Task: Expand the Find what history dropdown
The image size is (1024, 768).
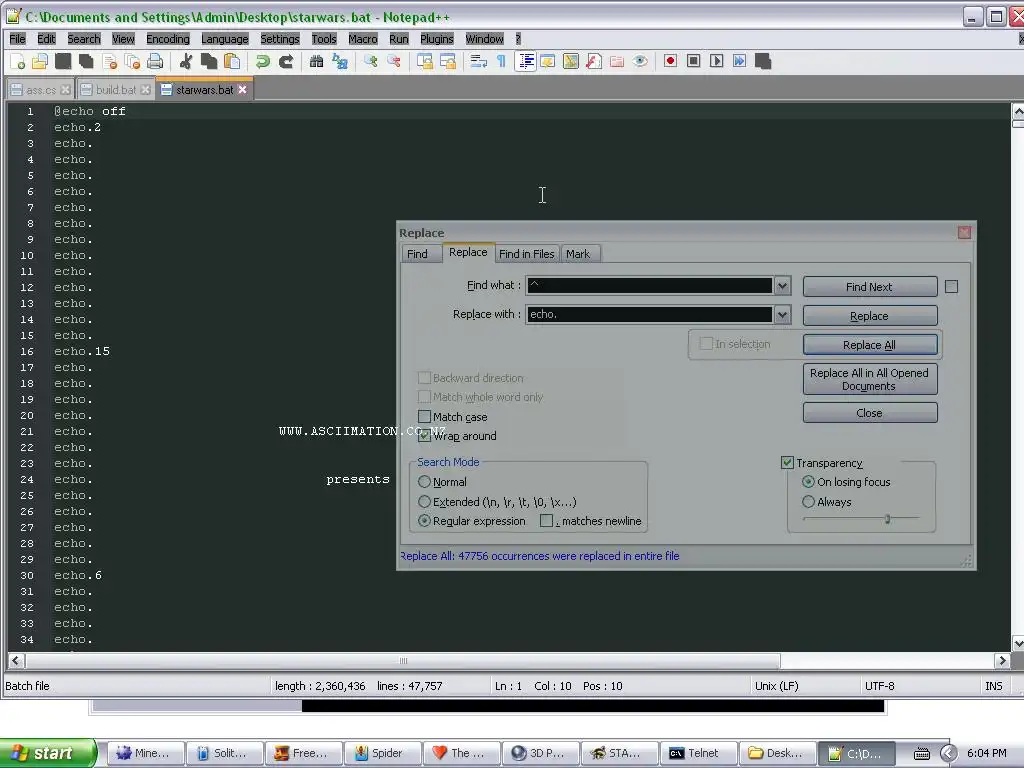Action: pos(782,285)
